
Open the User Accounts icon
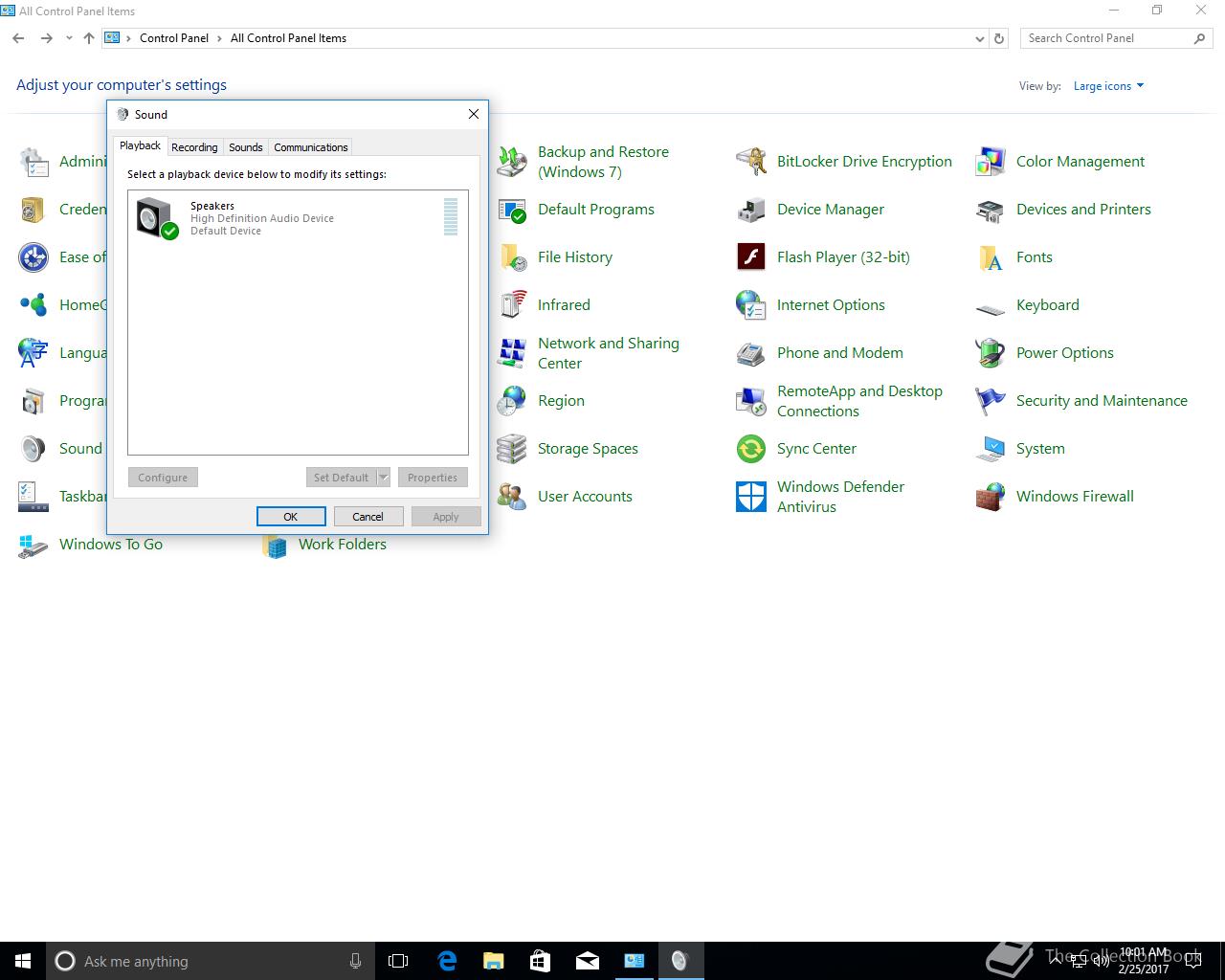pyautogui.click(x=512, y=497)
